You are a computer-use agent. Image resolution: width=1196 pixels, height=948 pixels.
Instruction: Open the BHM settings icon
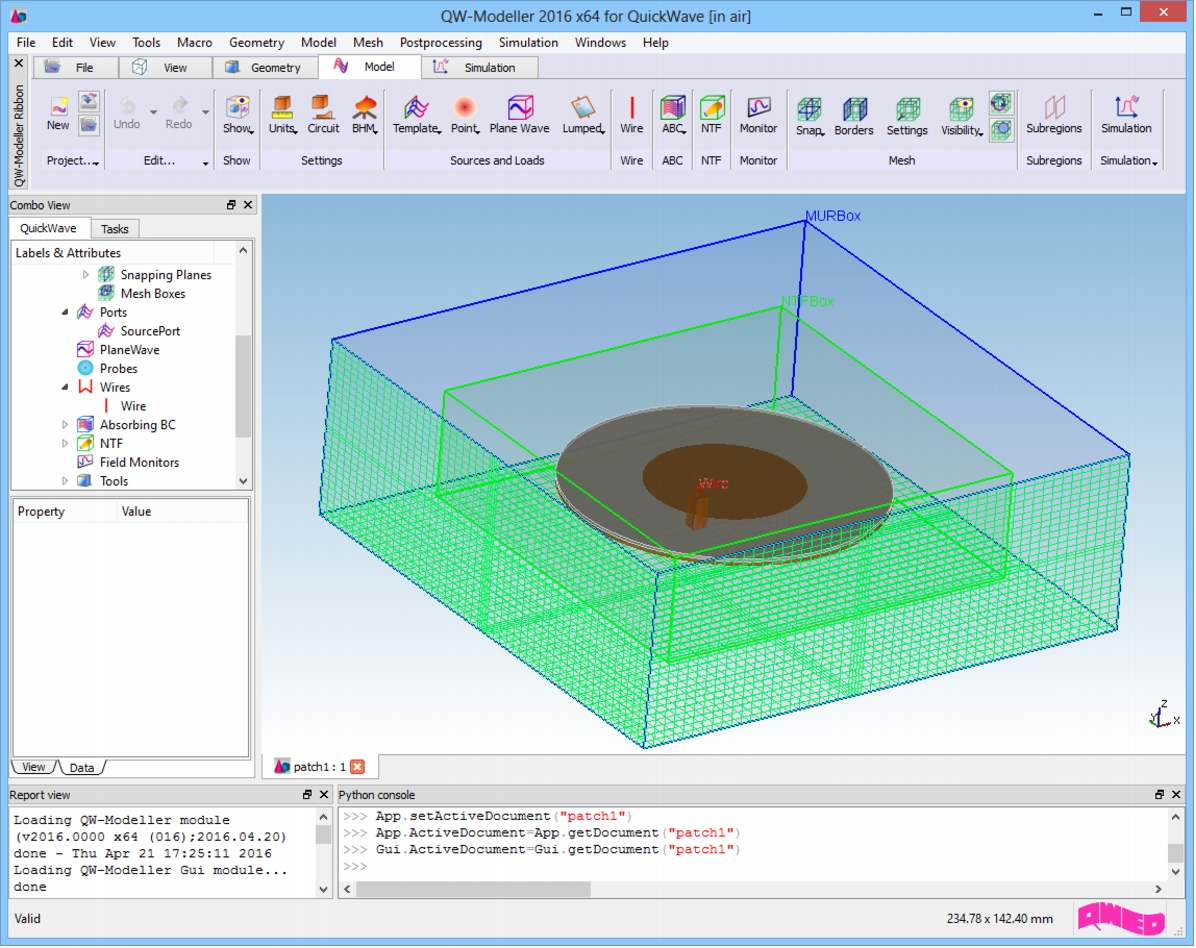point(365,108)
